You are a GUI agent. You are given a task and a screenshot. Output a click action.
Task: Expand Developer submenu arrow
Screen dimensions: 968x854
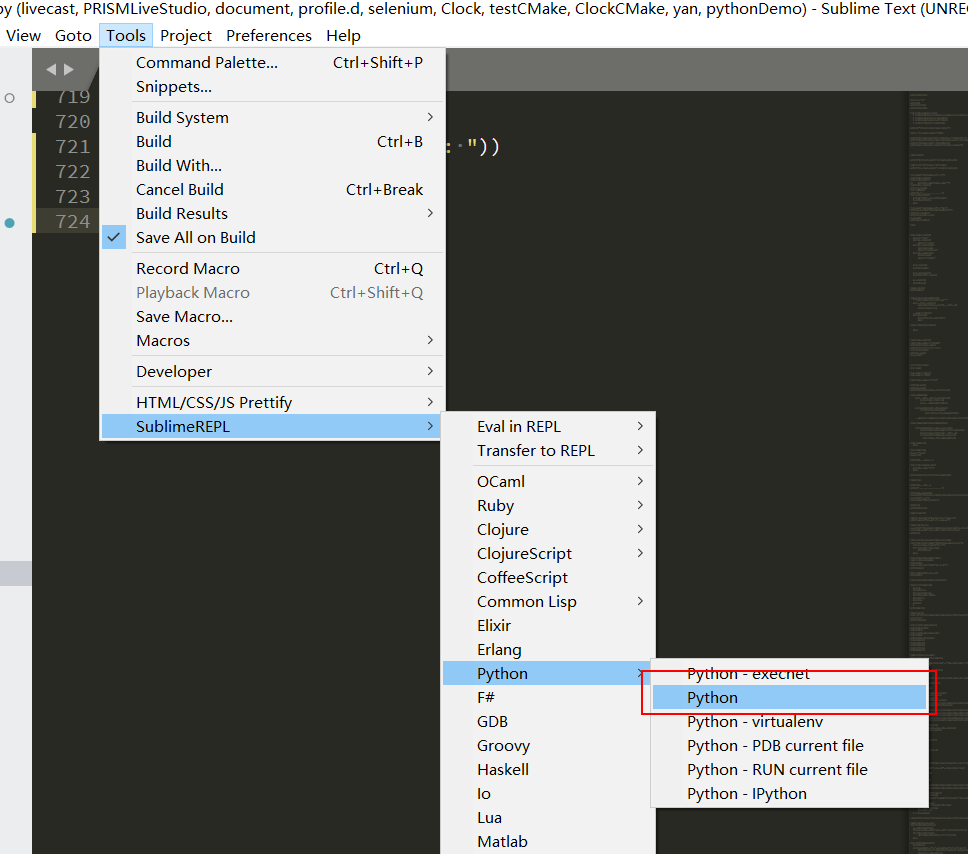coord(430,371)
